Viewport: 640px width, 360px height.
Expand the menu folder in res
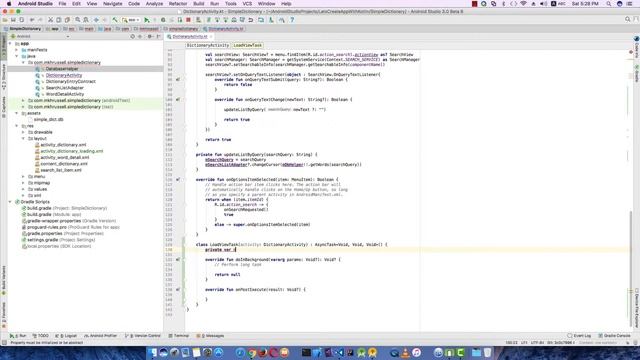tap(23, 176)
